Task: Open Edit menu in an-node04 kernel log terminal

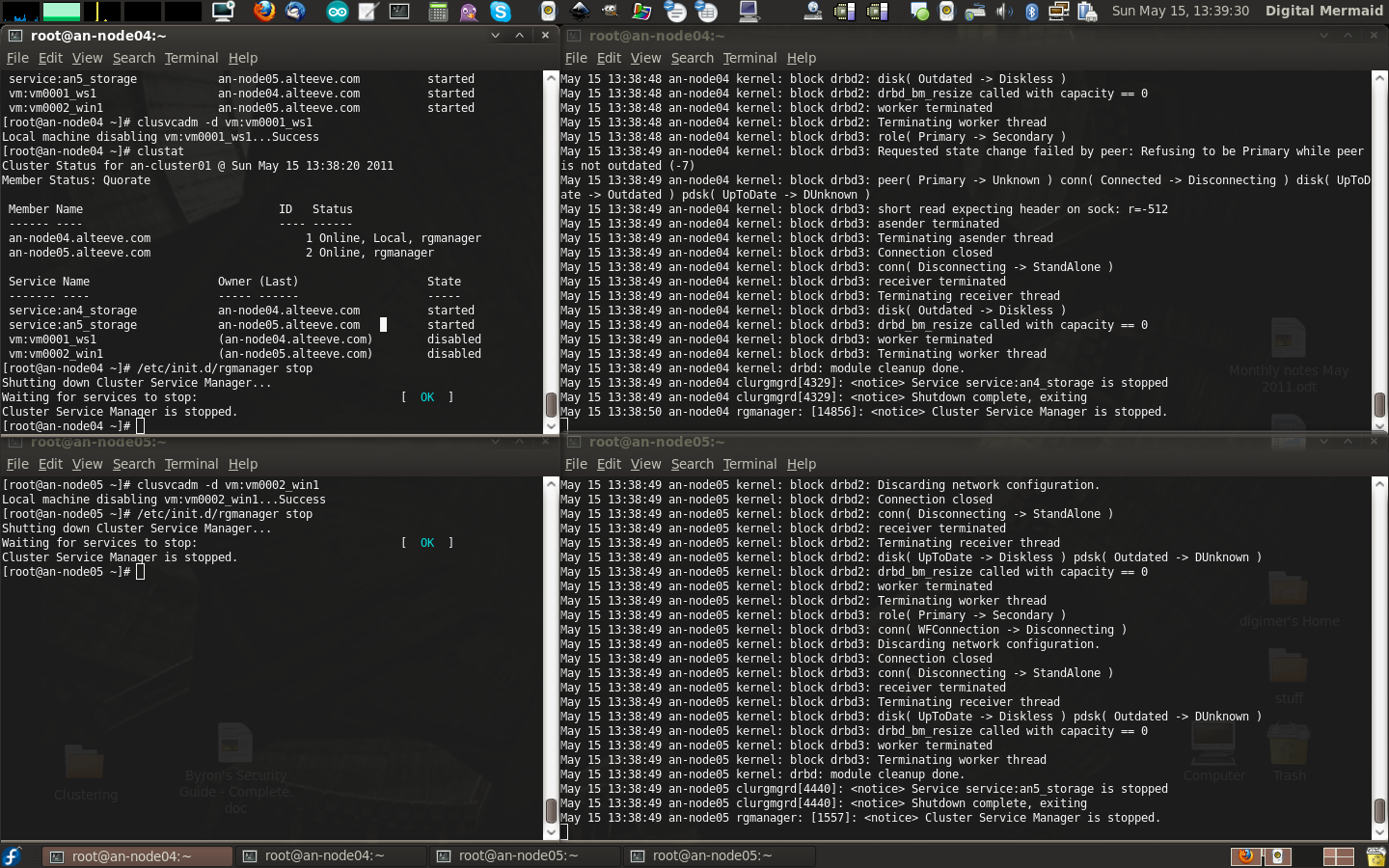Action: click(x=609, y=58)
